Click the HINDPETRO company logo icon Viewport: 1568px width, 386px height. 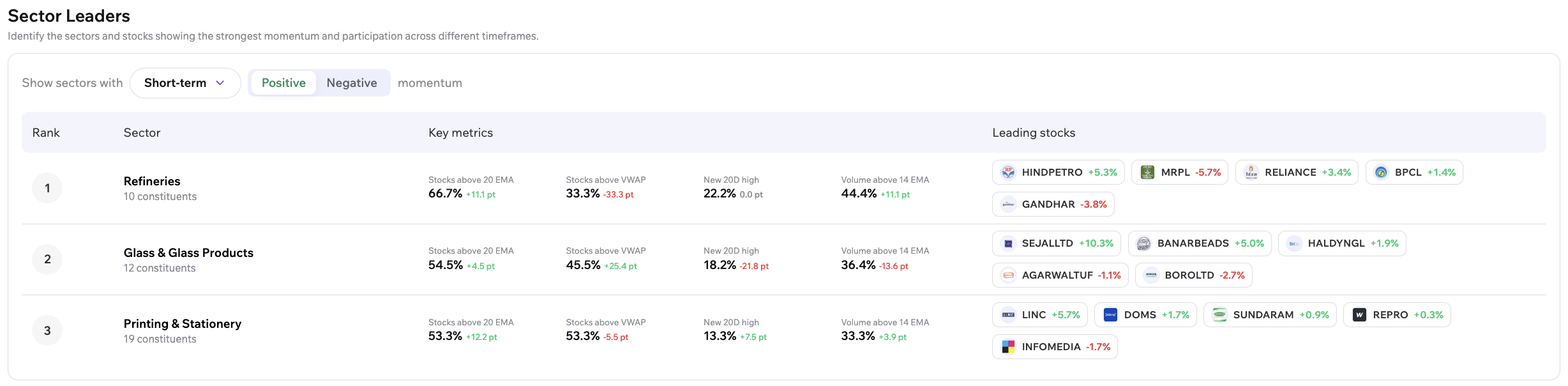pyautogui.click(x=1008, y=172)
